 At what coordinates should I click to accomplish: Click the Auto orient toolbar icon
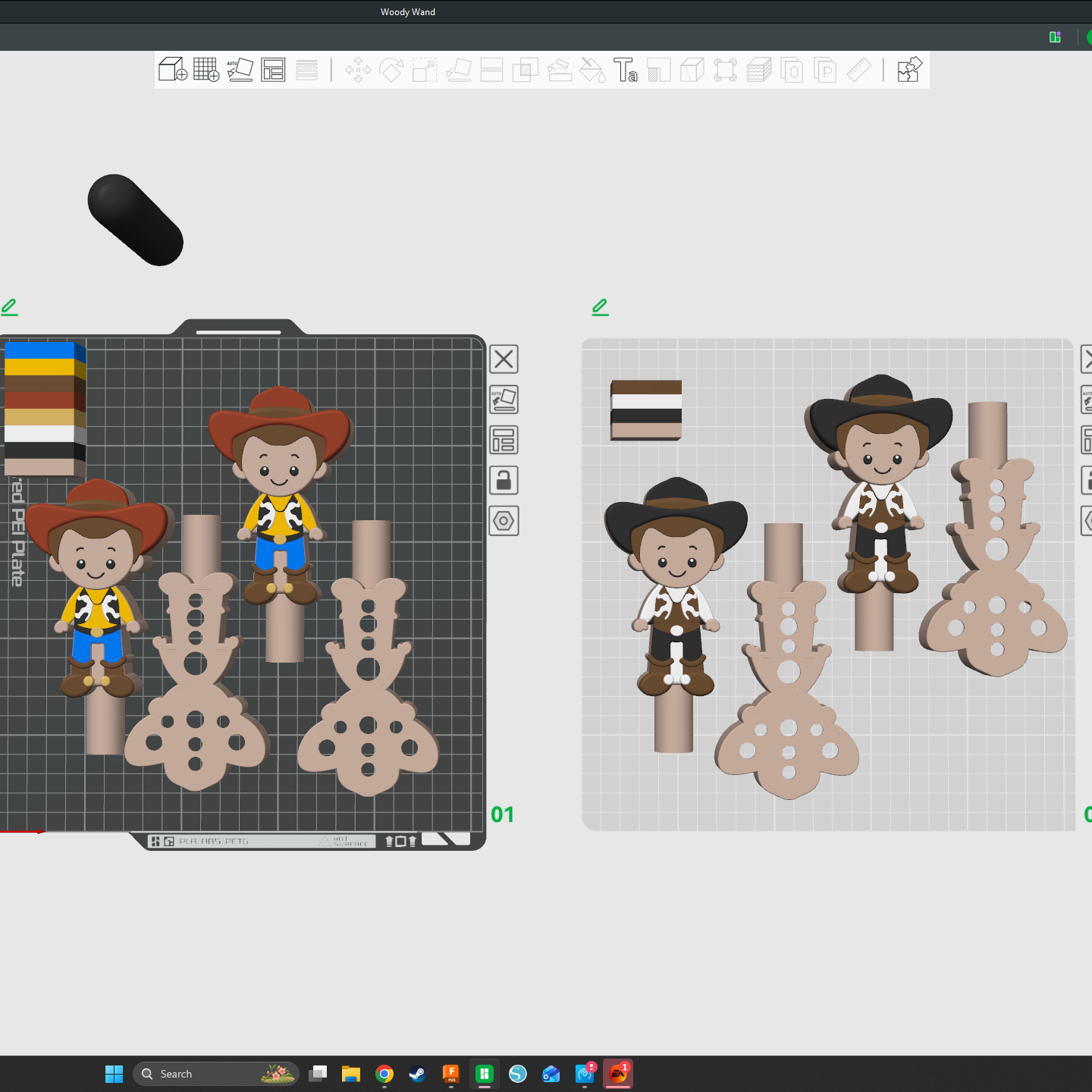pos(240,70)
